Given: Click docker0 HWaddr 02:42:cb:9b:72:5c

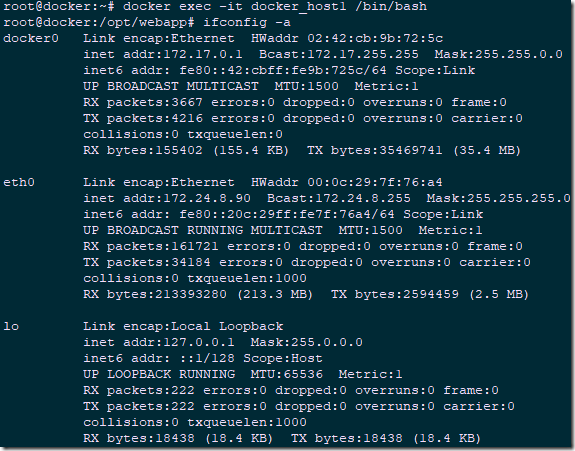Looking at the screenshot, I should 347,38.
